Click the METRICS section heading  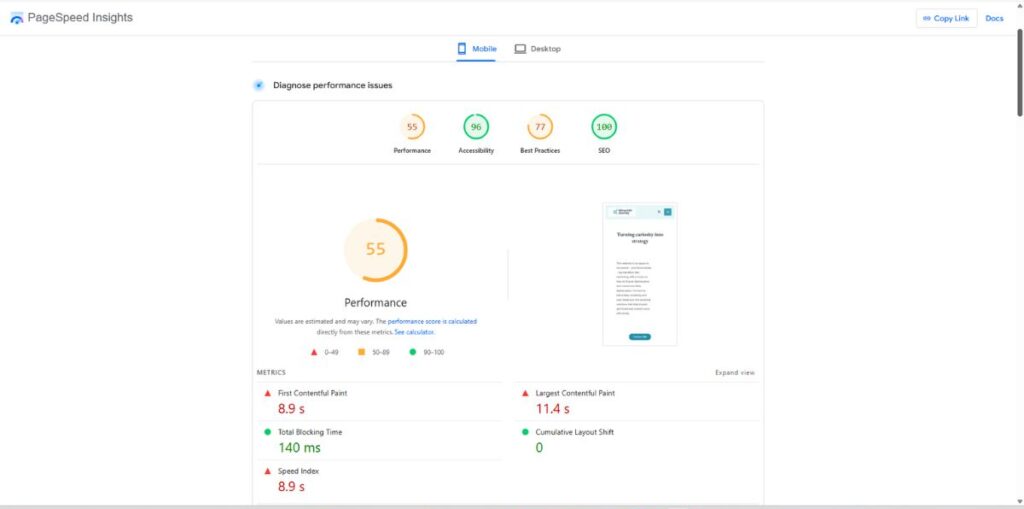click(271, 372)
